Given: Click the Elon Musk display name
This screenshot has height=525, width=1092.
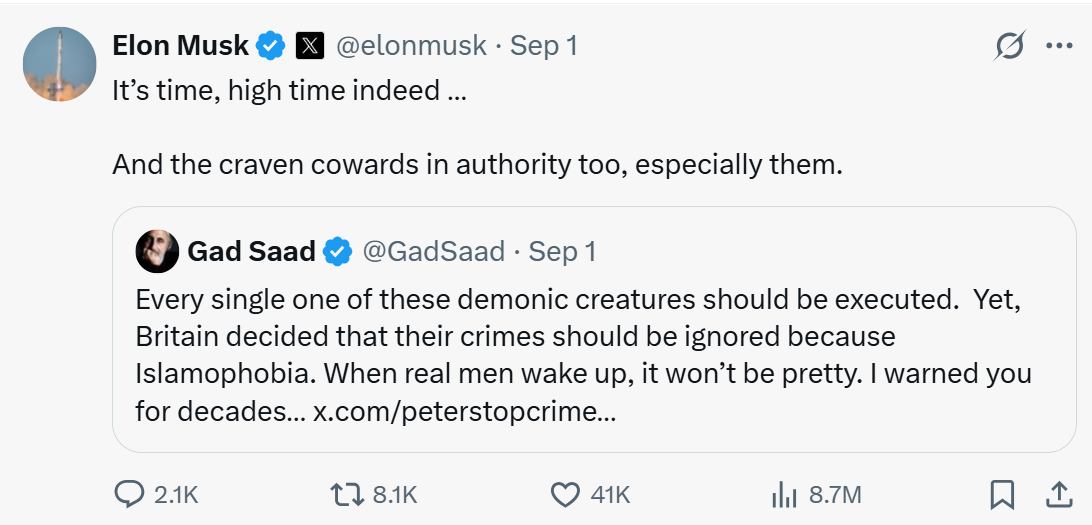Looking at the screenshot, I should pyautogui.click(x=180, y=46).
